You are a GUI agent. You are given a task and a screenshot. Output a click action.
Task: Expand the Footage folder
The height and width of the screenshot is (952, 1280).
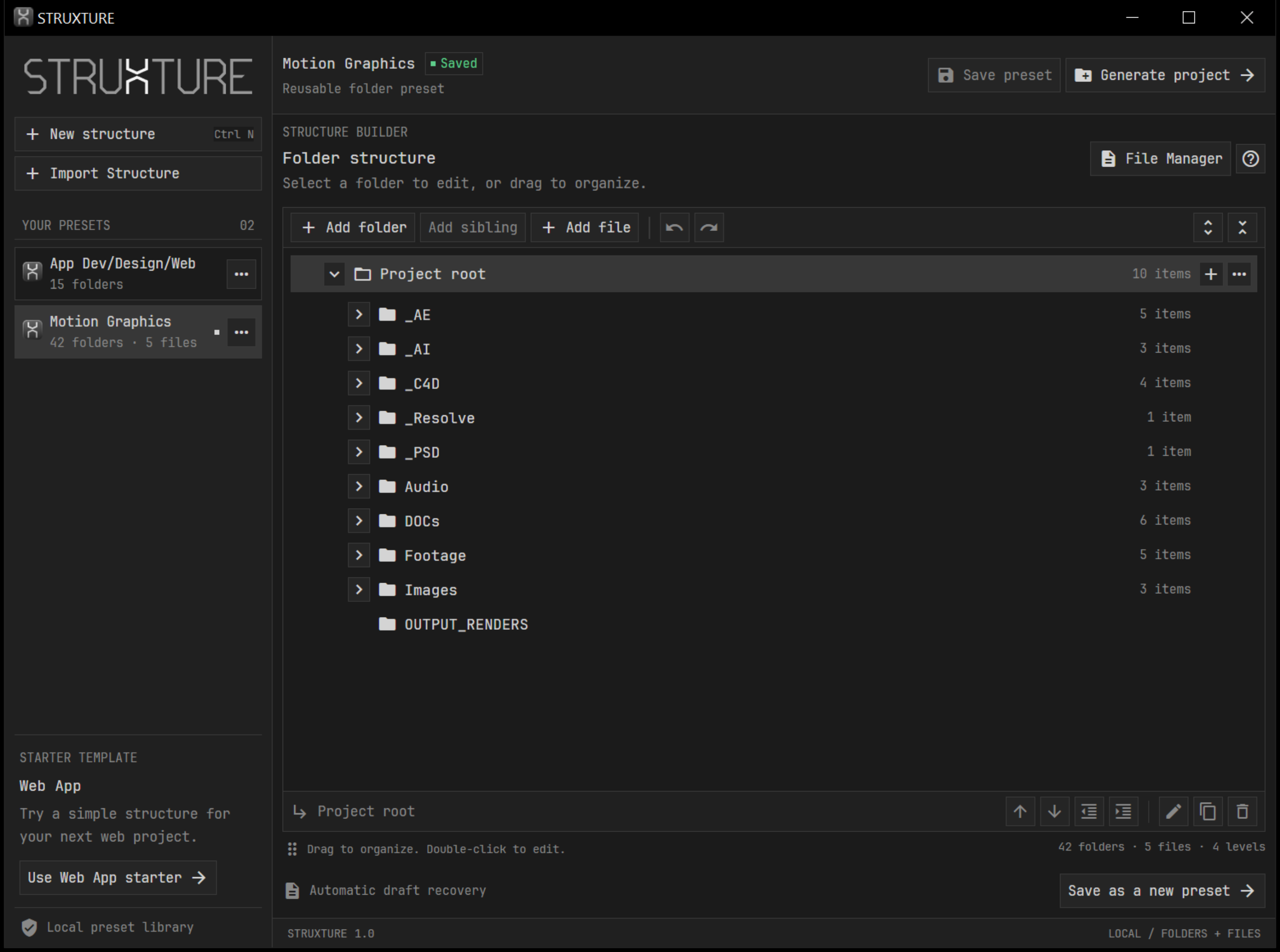click(x=358, y=555)
